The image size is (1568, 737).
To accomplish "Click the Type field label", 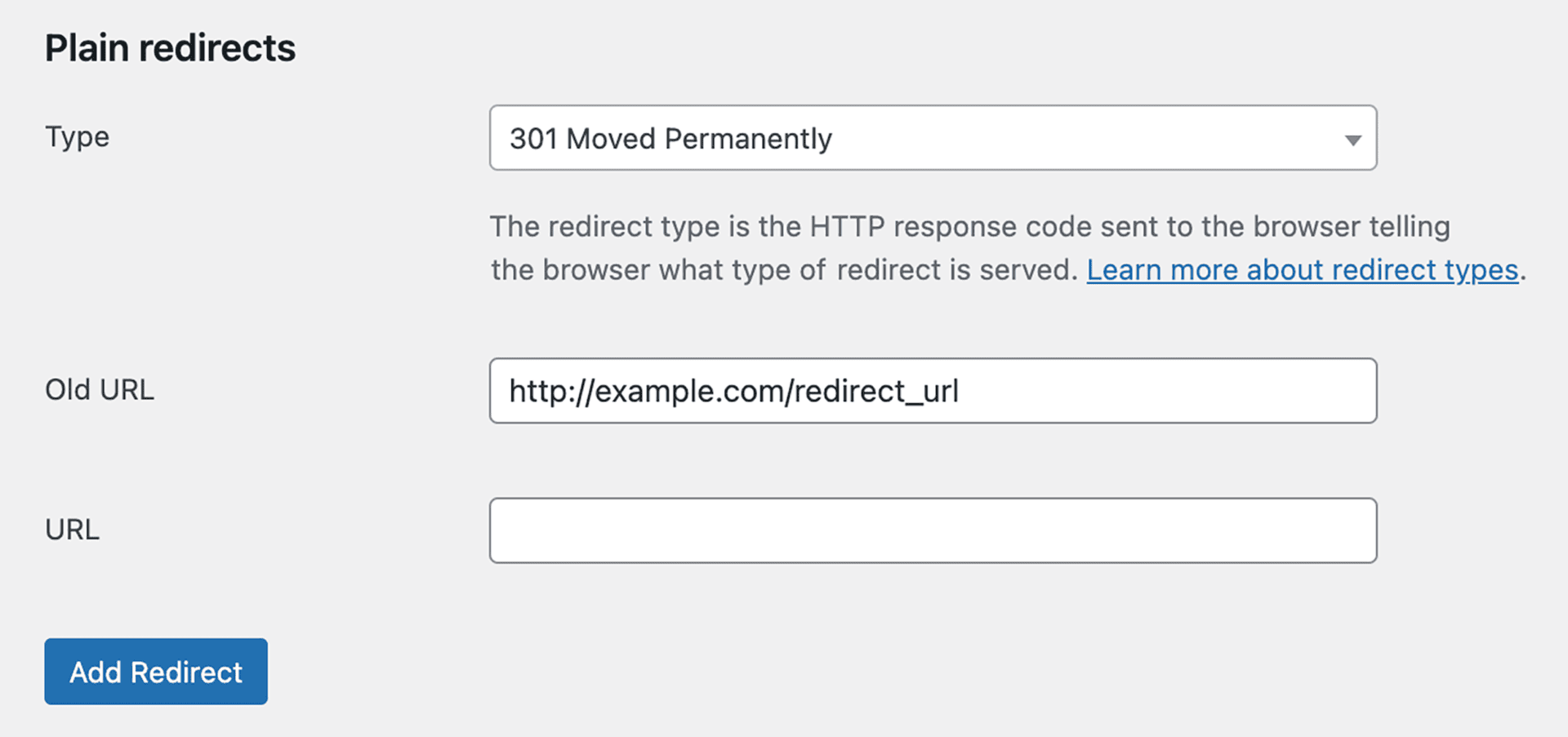I will click(x=77, y=137).
